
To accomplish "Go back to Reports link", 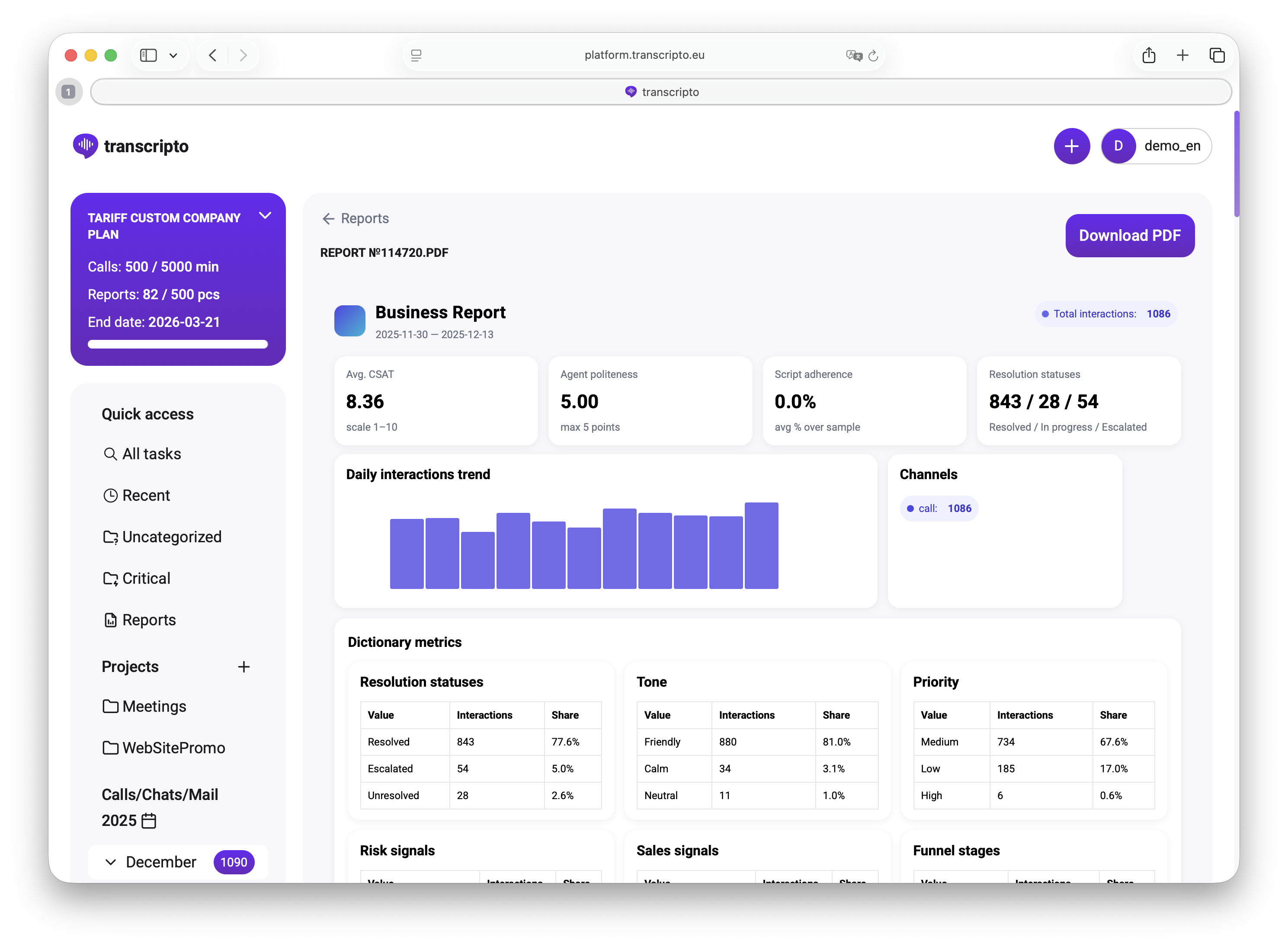I will click(356, 218).
